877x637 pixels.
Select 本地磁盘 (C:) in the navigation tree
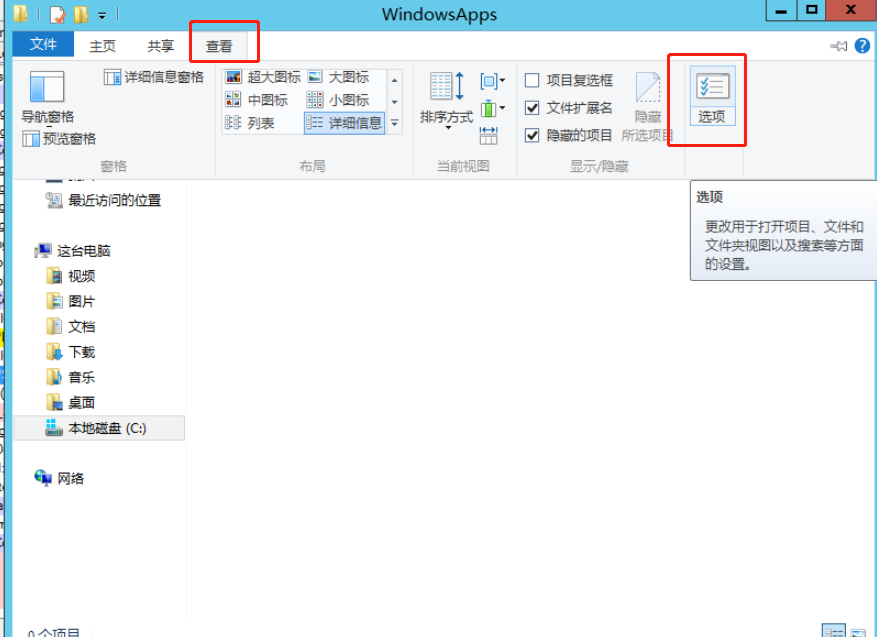(106, 428)
